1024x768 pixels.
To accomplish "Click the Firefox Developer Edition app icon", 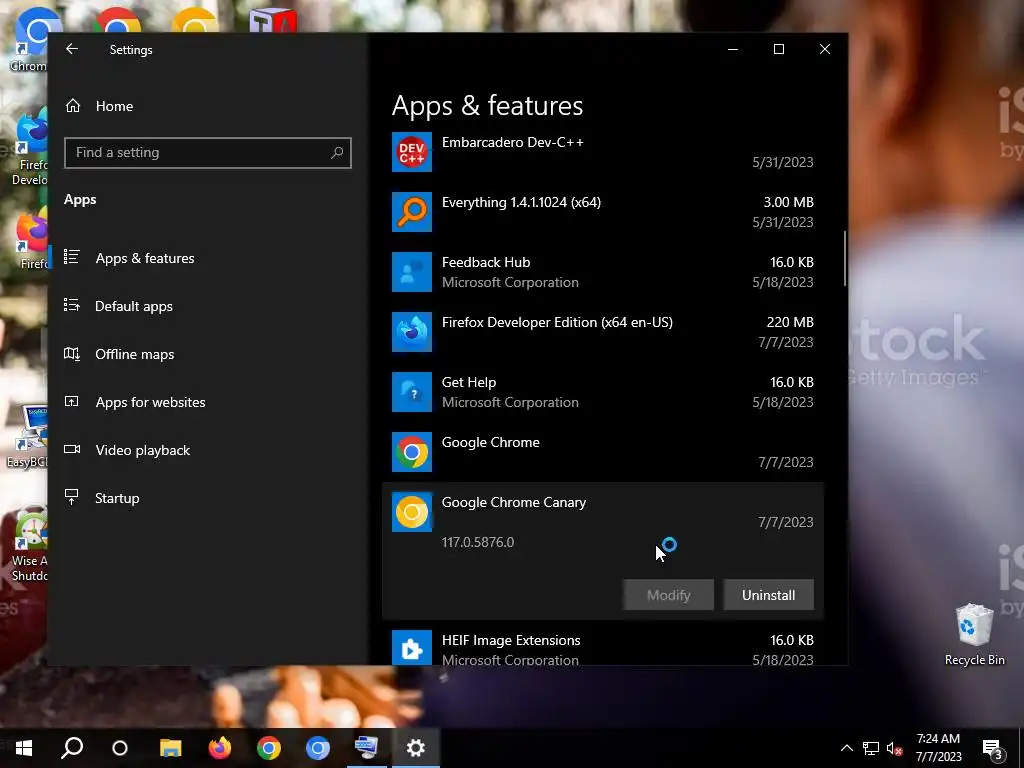I will click(411, 332).
